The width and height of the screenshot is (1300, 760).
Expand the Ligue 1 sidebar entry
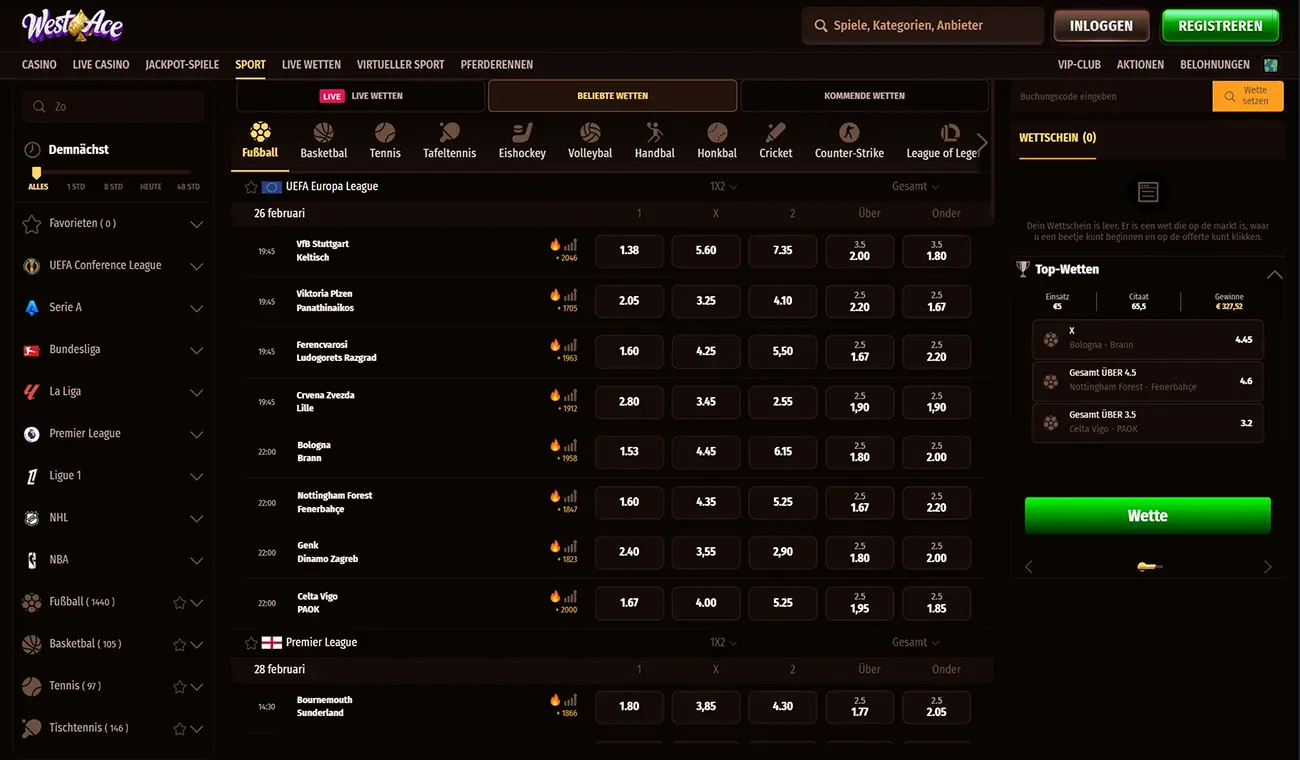(197, 476)
